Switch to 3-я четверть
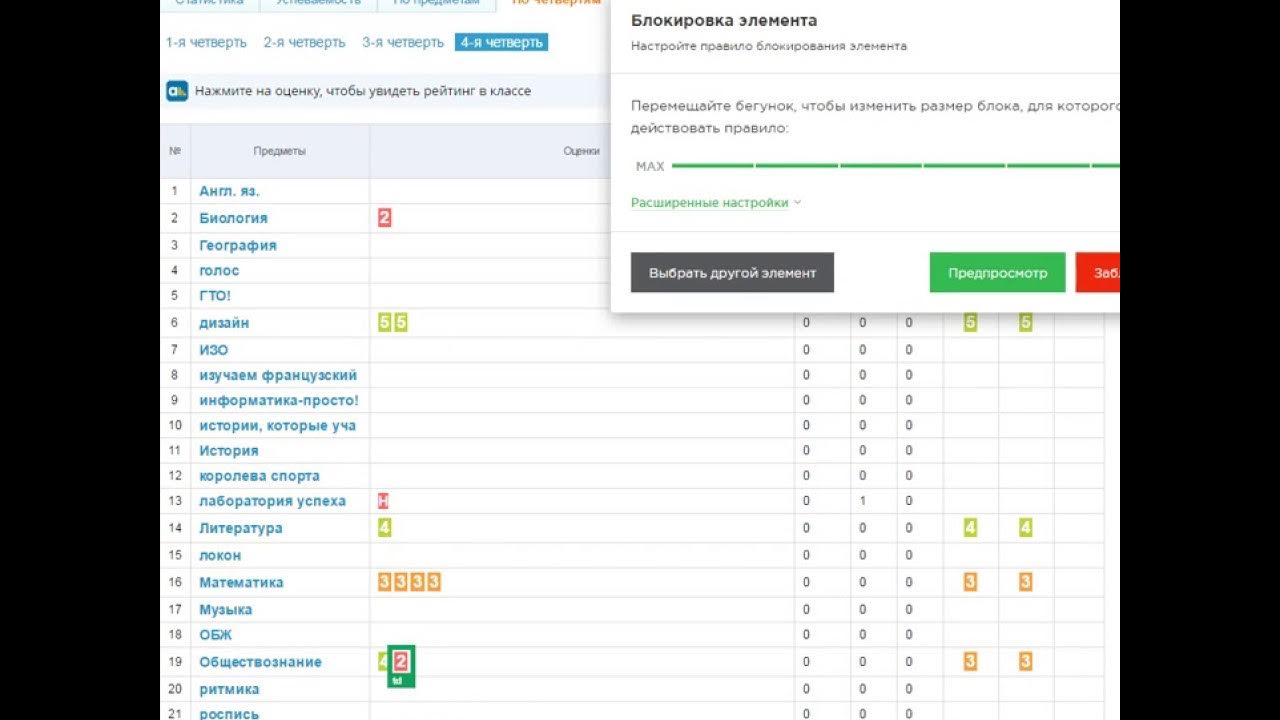 [x=403, y=42]
